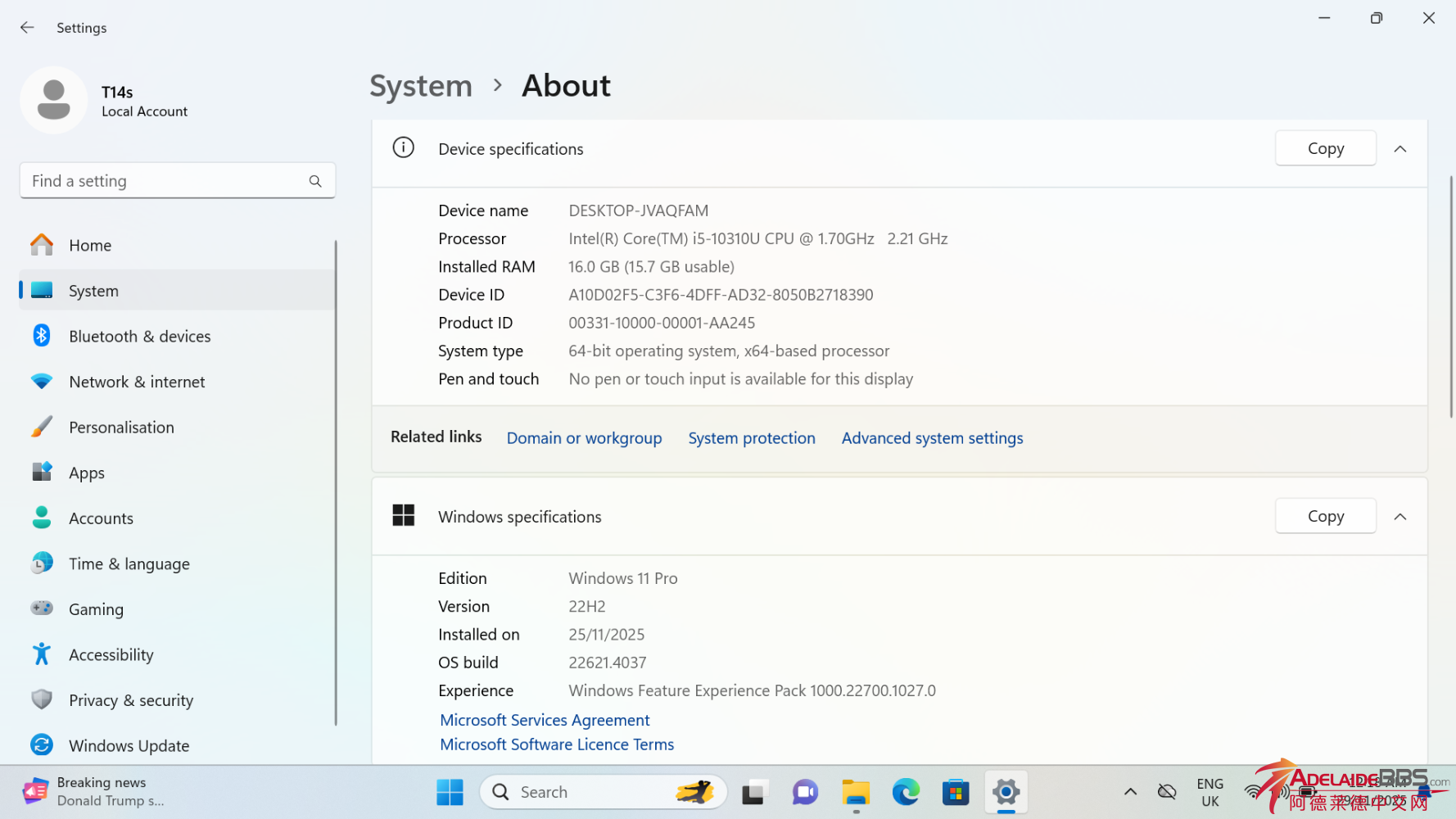Collapse the Windows specifications section
Image resolution: width=1456 pixels, height=819 pixels.
[x=1400, y=517]
